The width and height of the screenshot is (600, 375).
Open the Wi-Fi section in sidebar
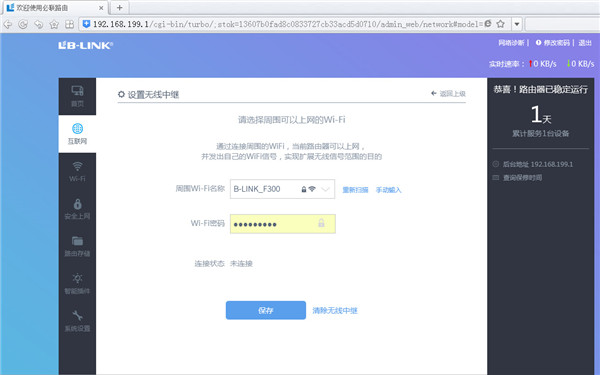[x=77, y=171]
